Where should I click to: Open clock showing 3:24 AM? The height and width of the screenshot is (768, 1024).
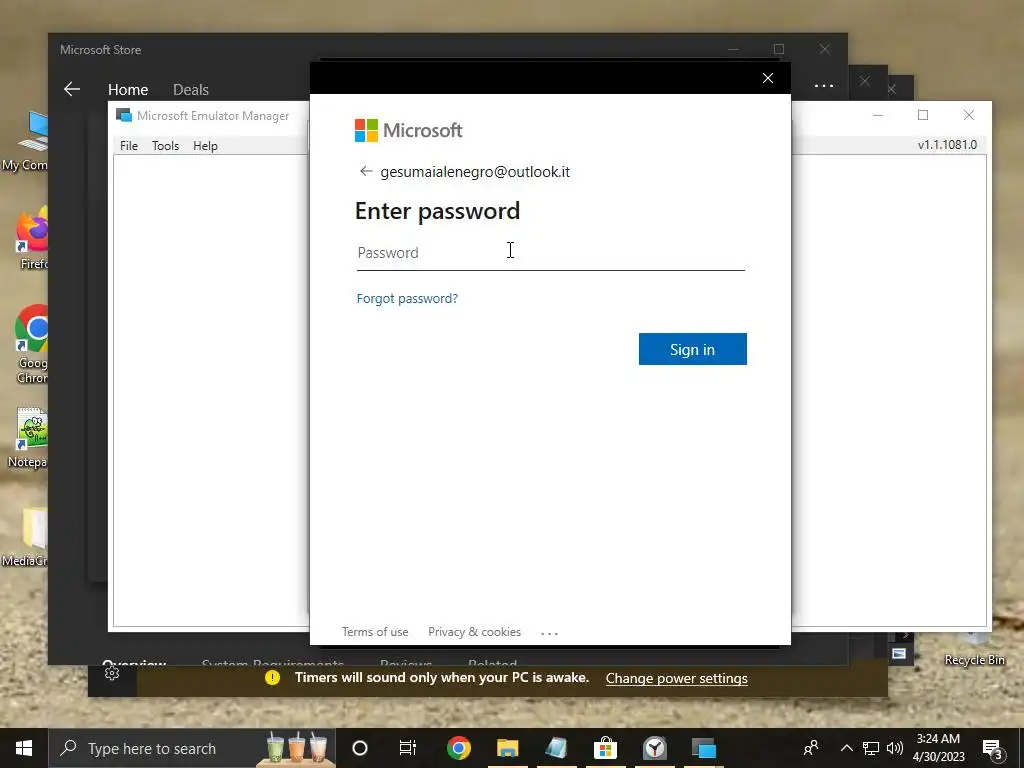[x=938, y=748]
